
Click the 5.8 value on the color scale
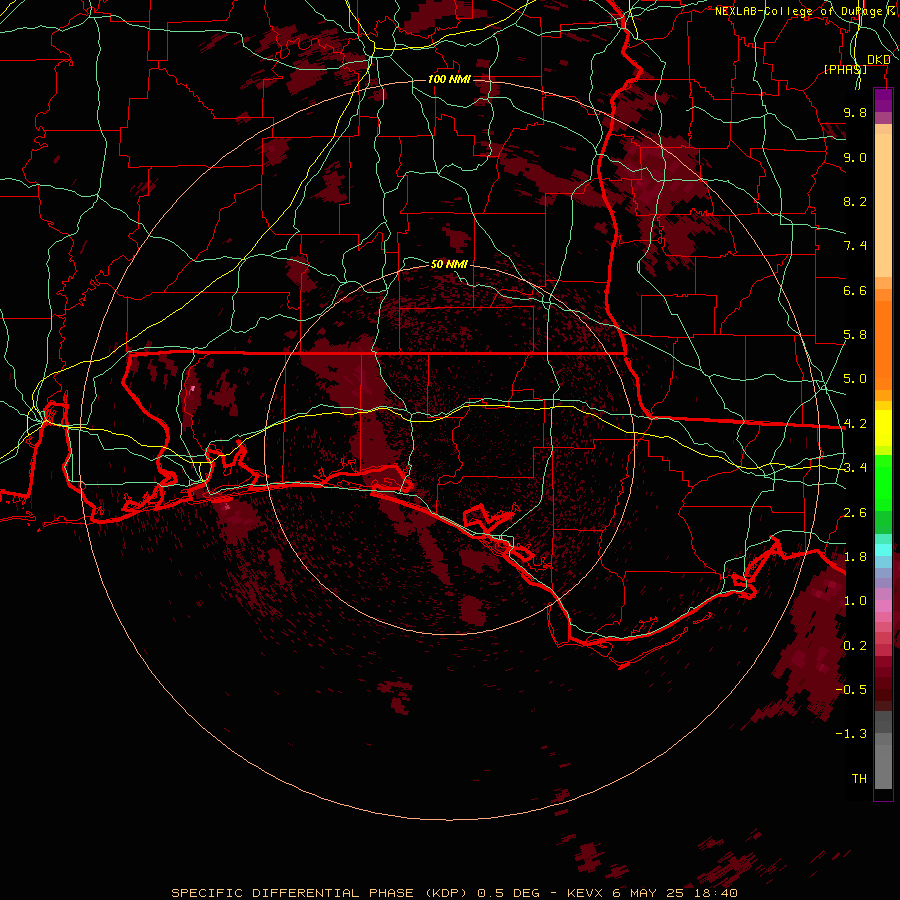[855, 335]
